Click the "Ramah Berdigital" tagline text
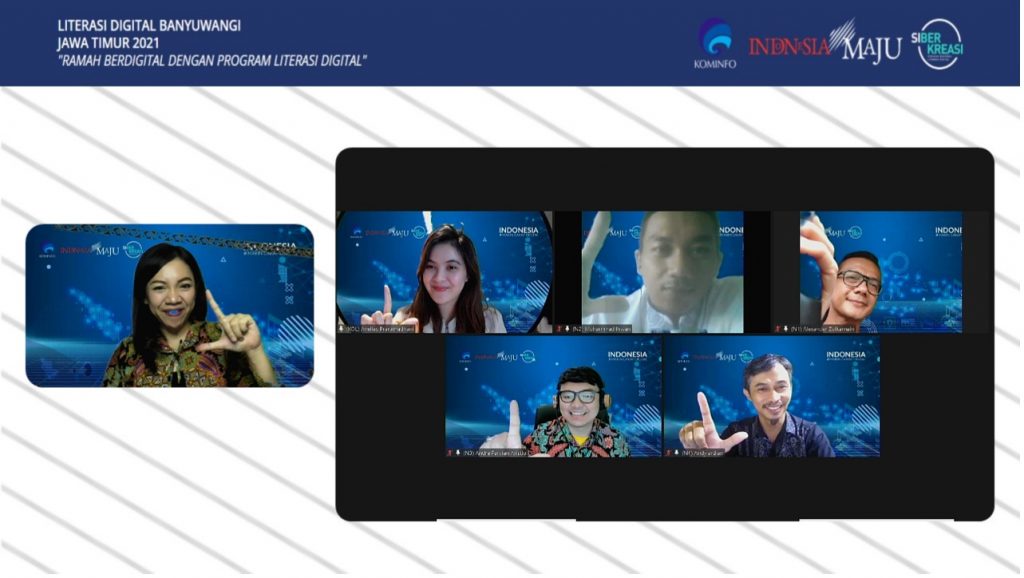This screenshot has height=578, width=1024. [212, 61]
